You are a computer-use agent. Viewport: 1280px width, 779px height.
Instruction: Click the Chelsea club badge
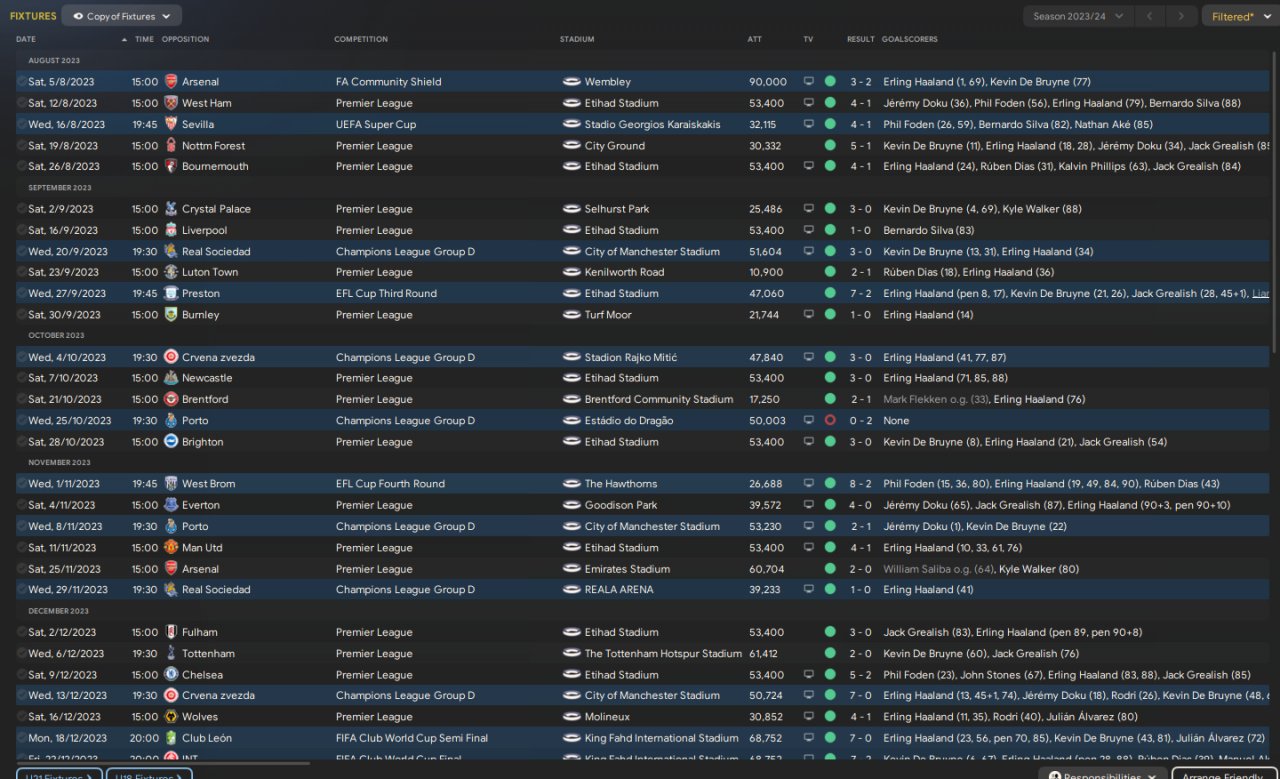(171, 674)
